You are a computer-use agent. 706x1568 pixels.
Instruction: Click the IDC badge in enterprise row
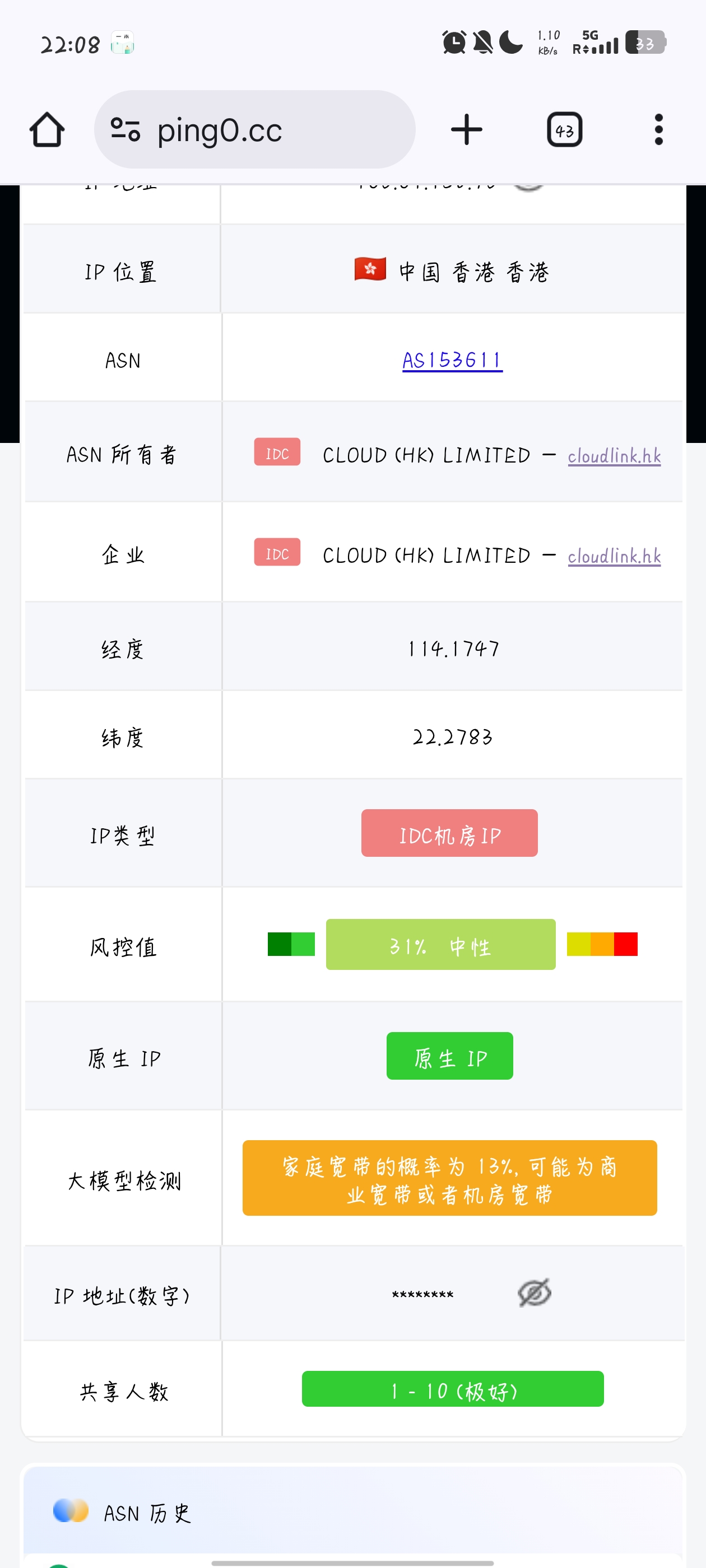click(x=277, y=553)
